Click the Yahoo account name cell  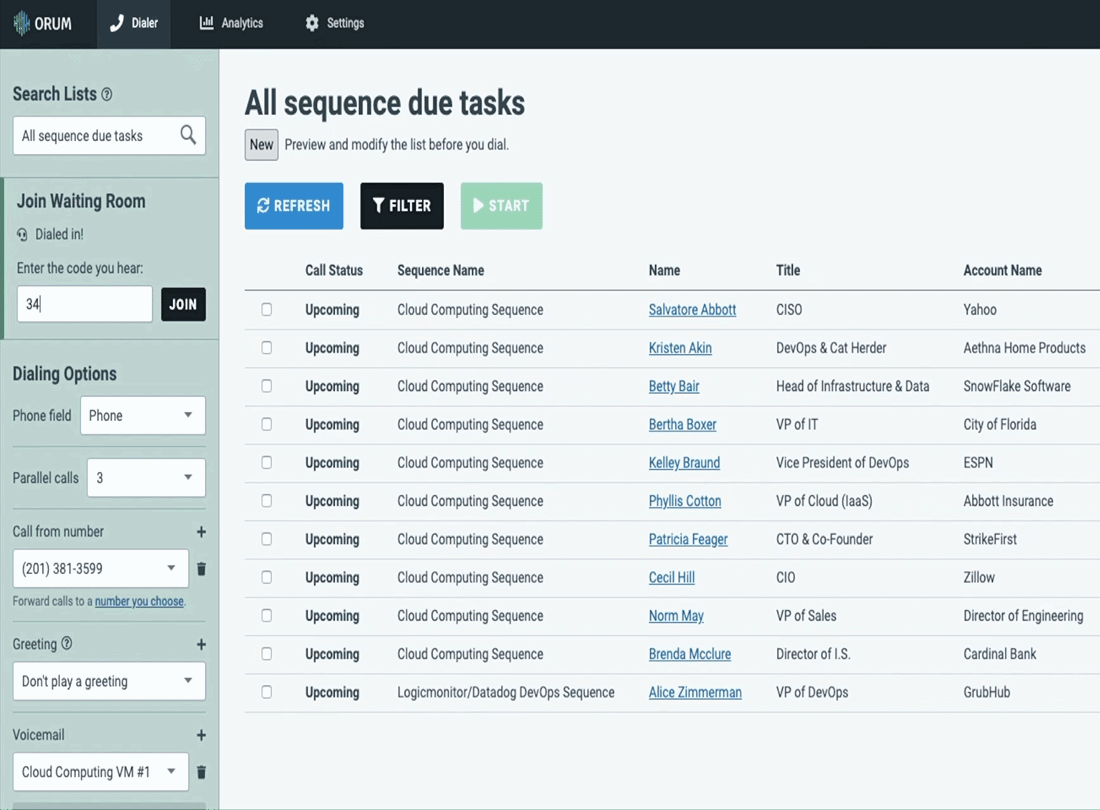click(980, 309)
